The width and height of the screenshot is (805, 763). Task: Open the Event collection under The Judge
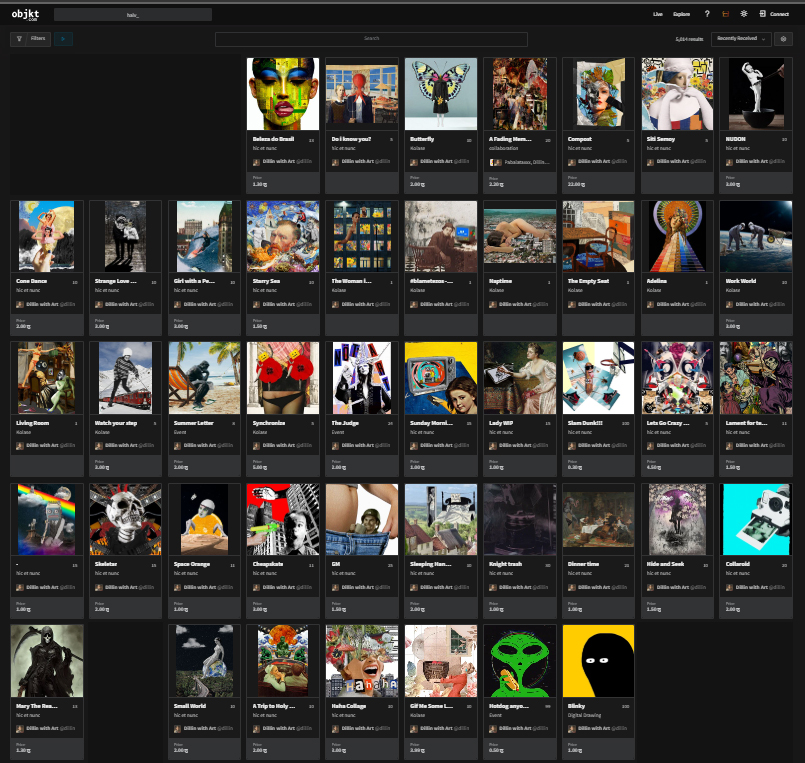click(x=337, y=432)
